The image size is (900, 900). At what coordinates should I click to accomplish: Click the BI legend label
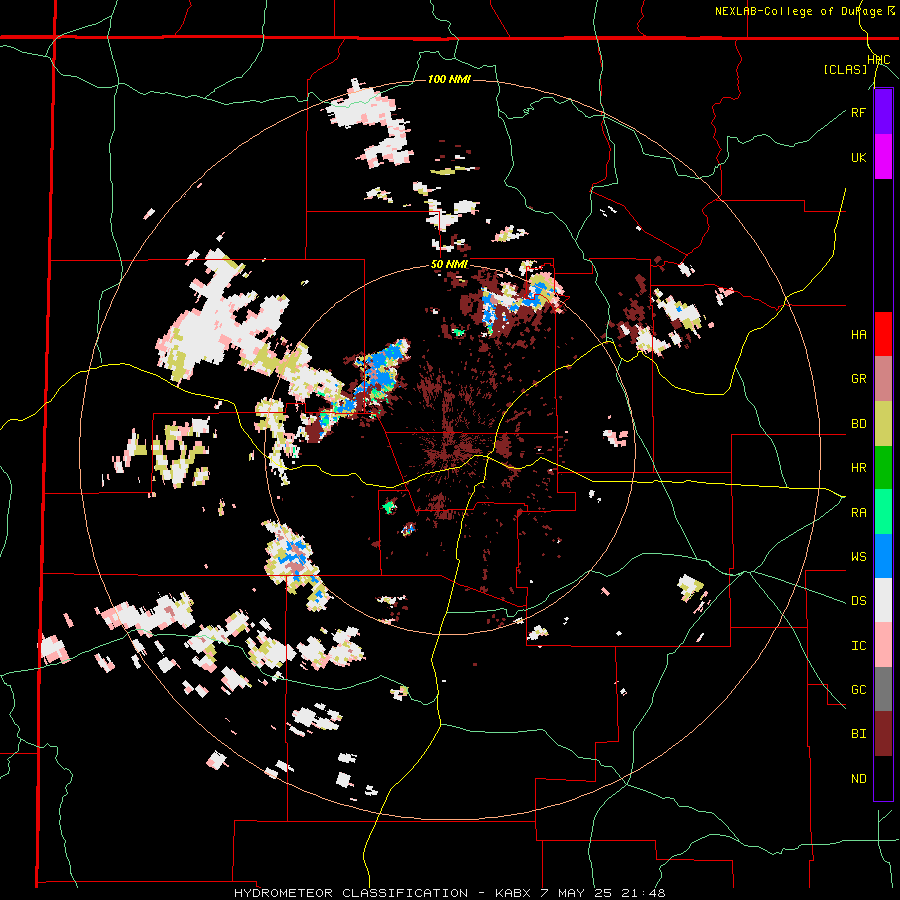click(x=858, y=734)
